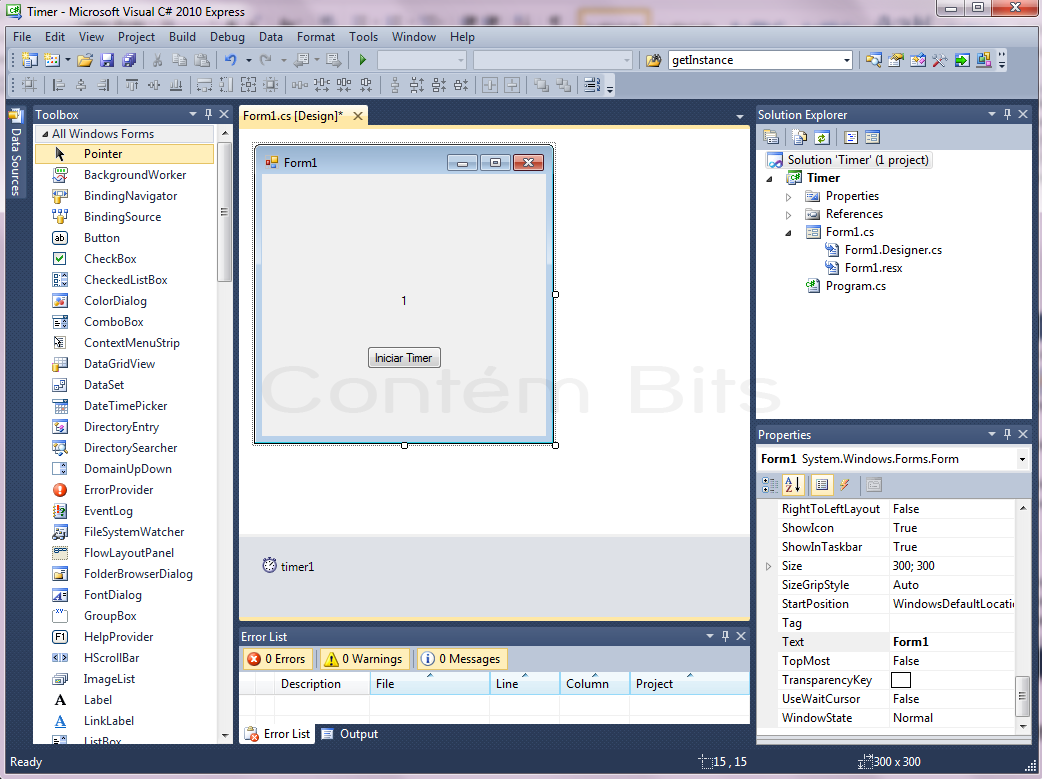
Task: Click the TransparencyKey color swatch
Action: 900,680
